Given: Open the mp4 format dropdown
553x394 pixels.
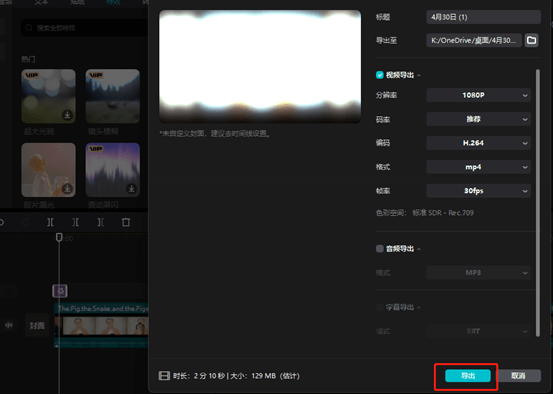Looking at the screenshot, I should (x=478, y=167).
